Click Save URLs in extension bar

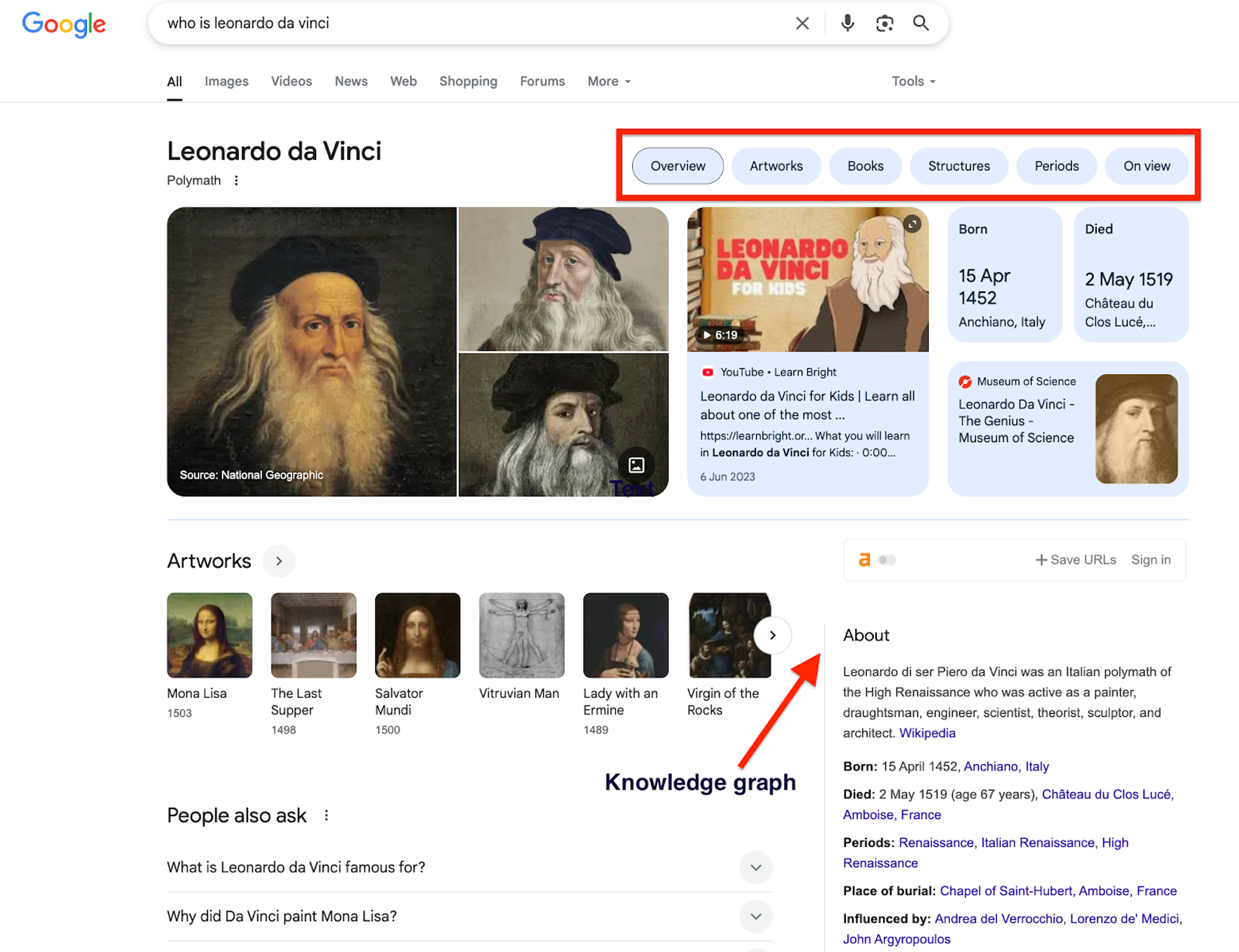tap(1076, 560)
